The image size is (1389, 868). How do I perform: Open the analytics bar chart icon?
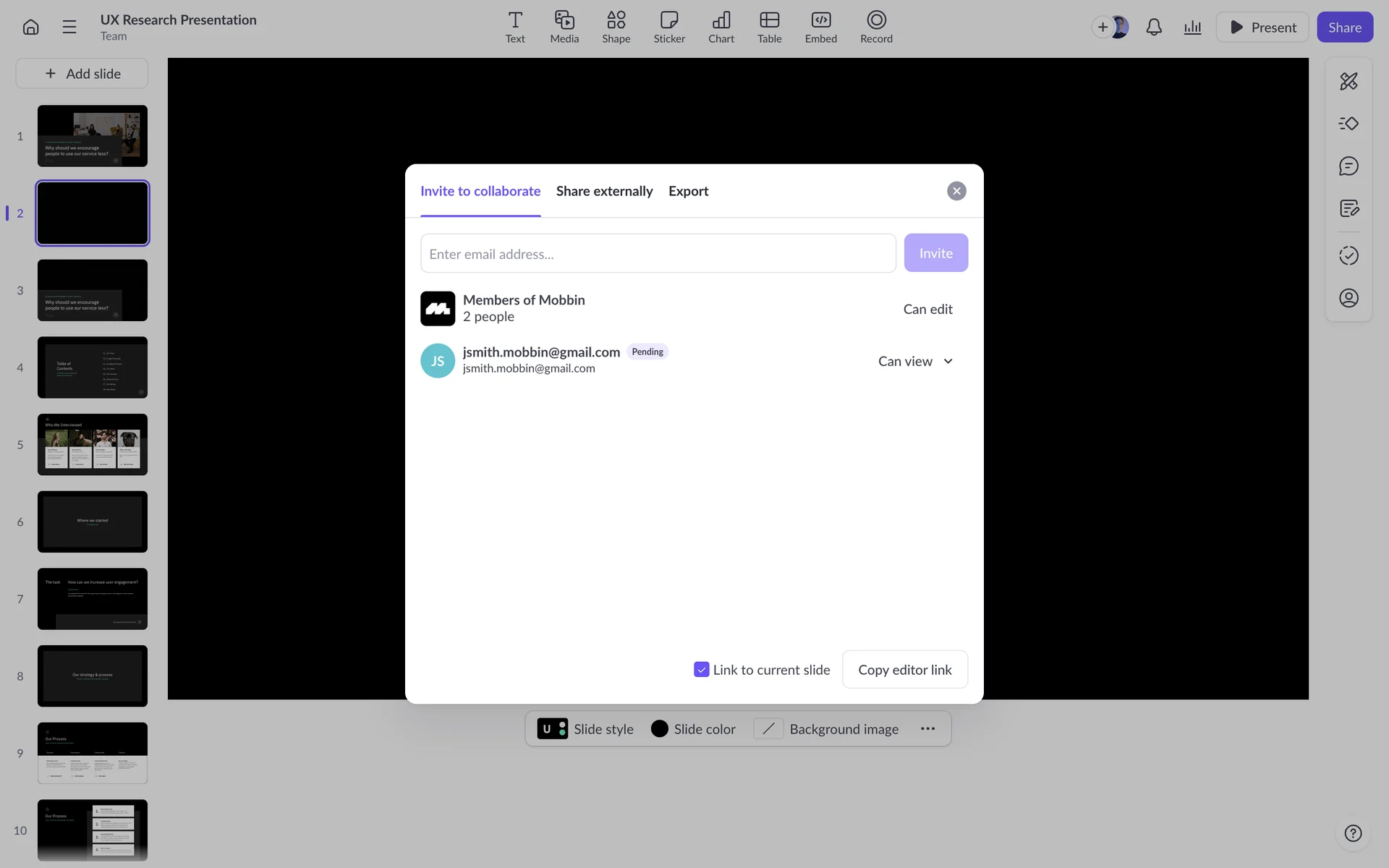pyautogui.click(x=1192, y=27)
